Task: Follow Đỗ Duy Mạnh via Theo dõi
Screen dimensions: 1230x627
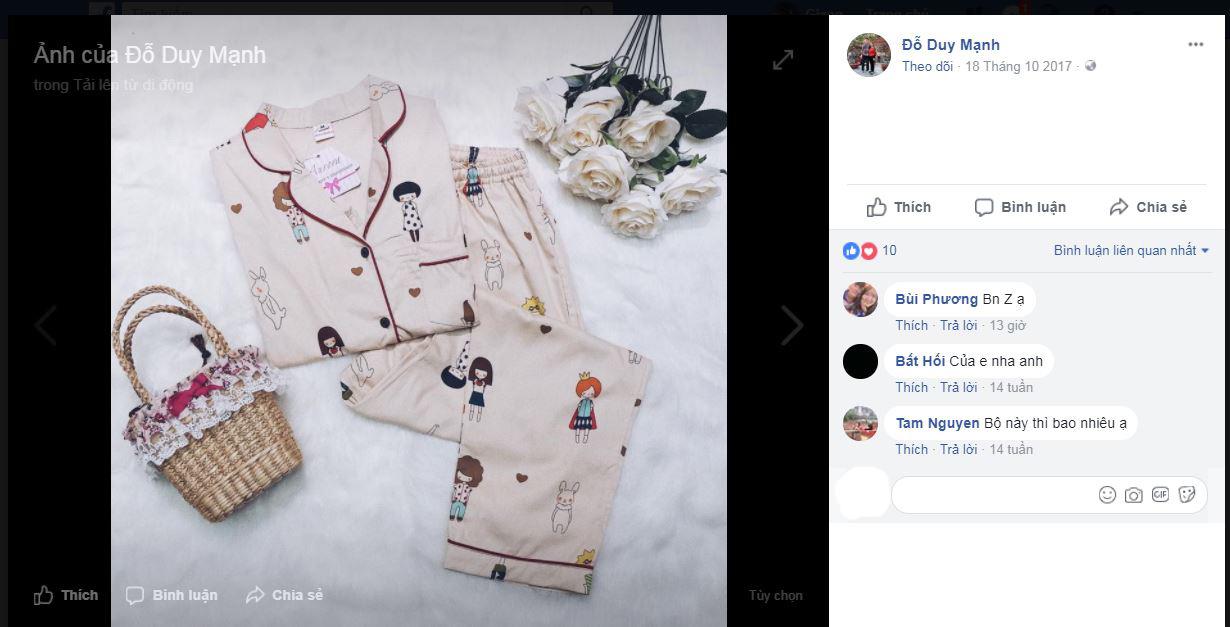Action: [927, 66]
